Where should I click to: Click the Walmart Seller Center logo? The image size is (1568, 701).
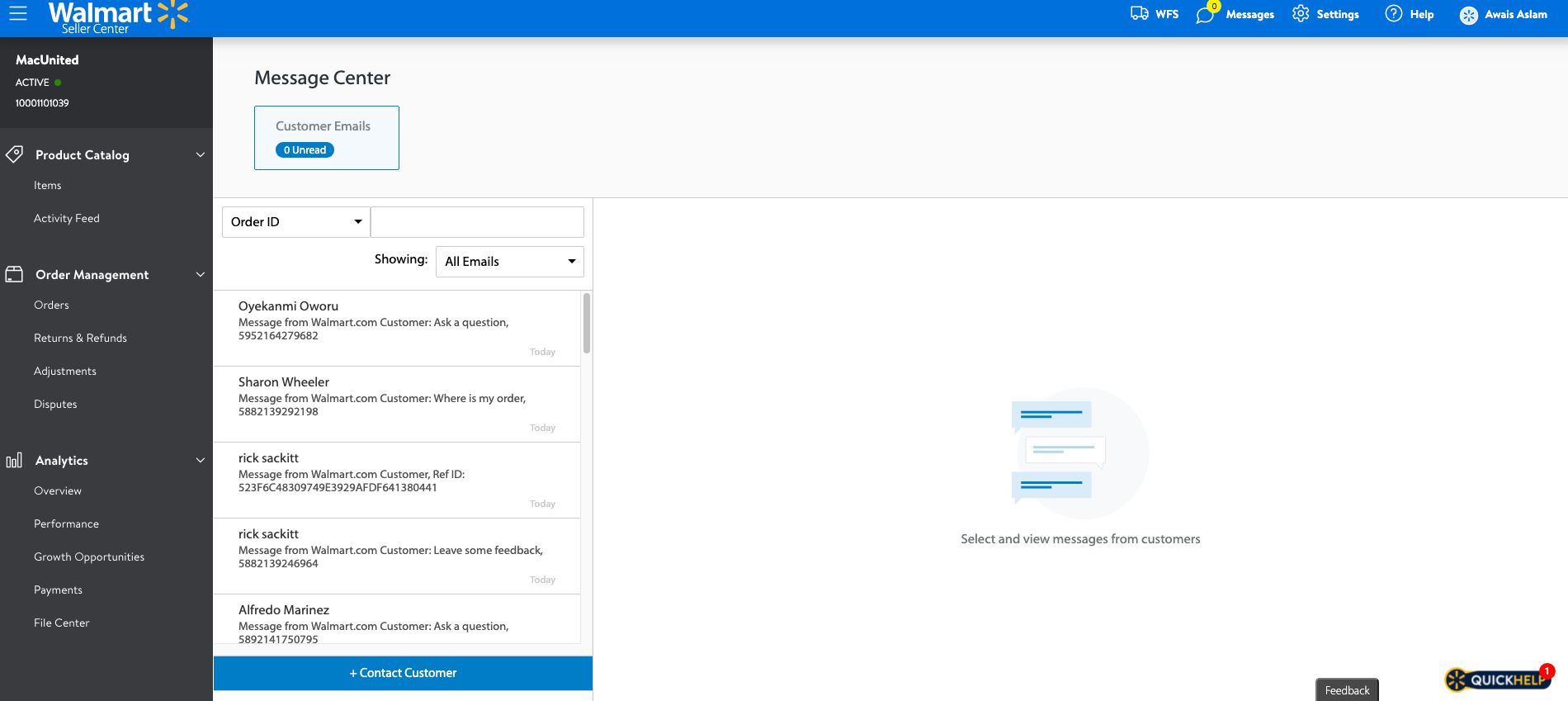click(118, 17)
